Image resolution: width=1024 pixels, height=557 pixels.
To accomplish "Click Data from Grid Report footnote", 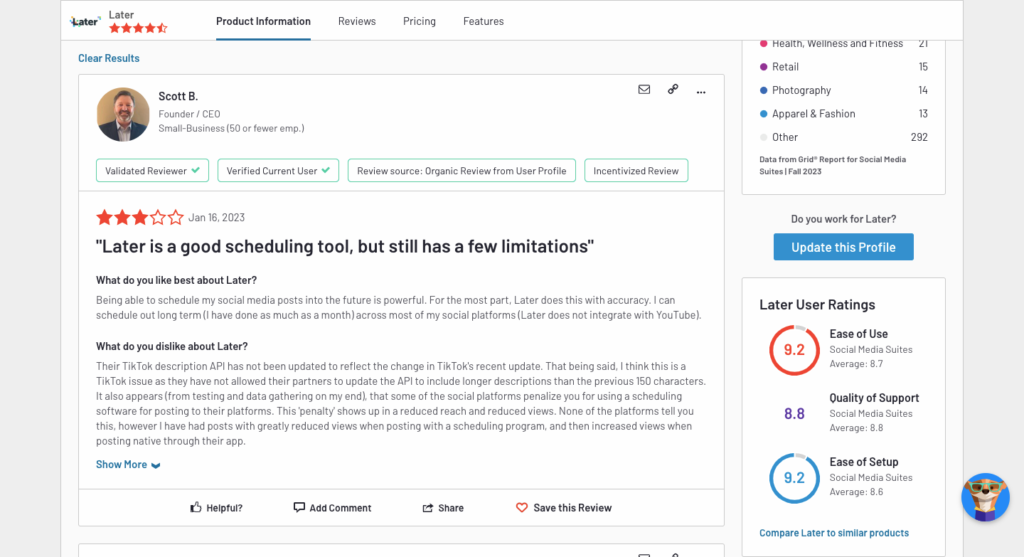I will tap(833, 165).
